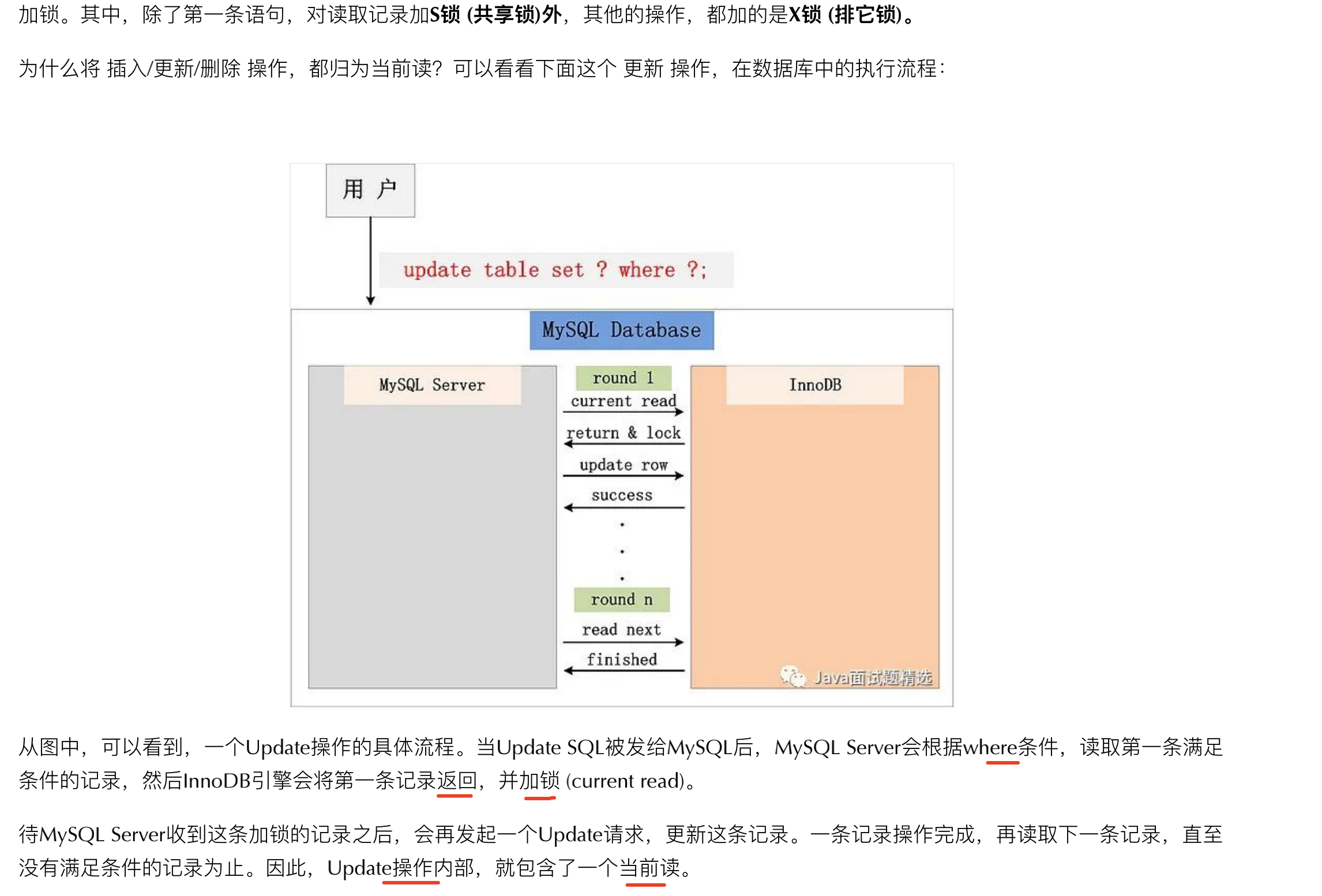Click the 'read next' label

coord(622,630)
